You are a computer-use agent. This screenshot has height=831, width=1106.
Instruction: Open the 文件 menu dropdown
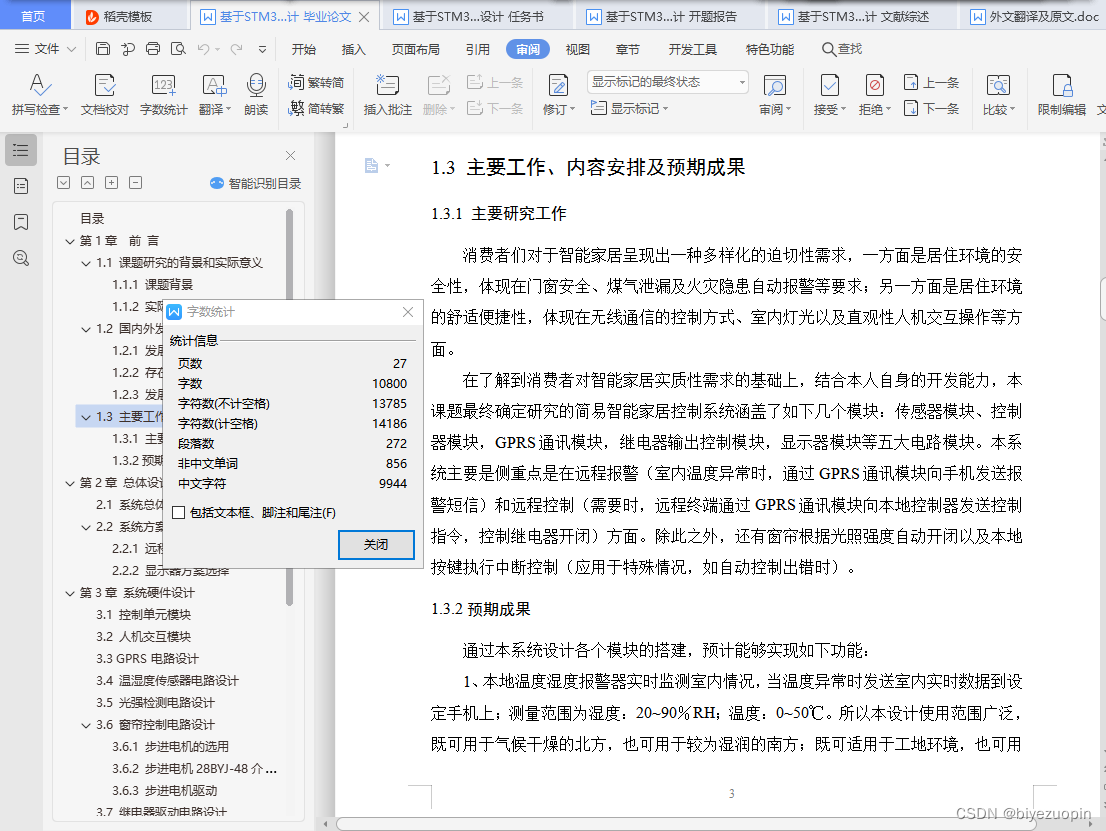tap(45, 49)
